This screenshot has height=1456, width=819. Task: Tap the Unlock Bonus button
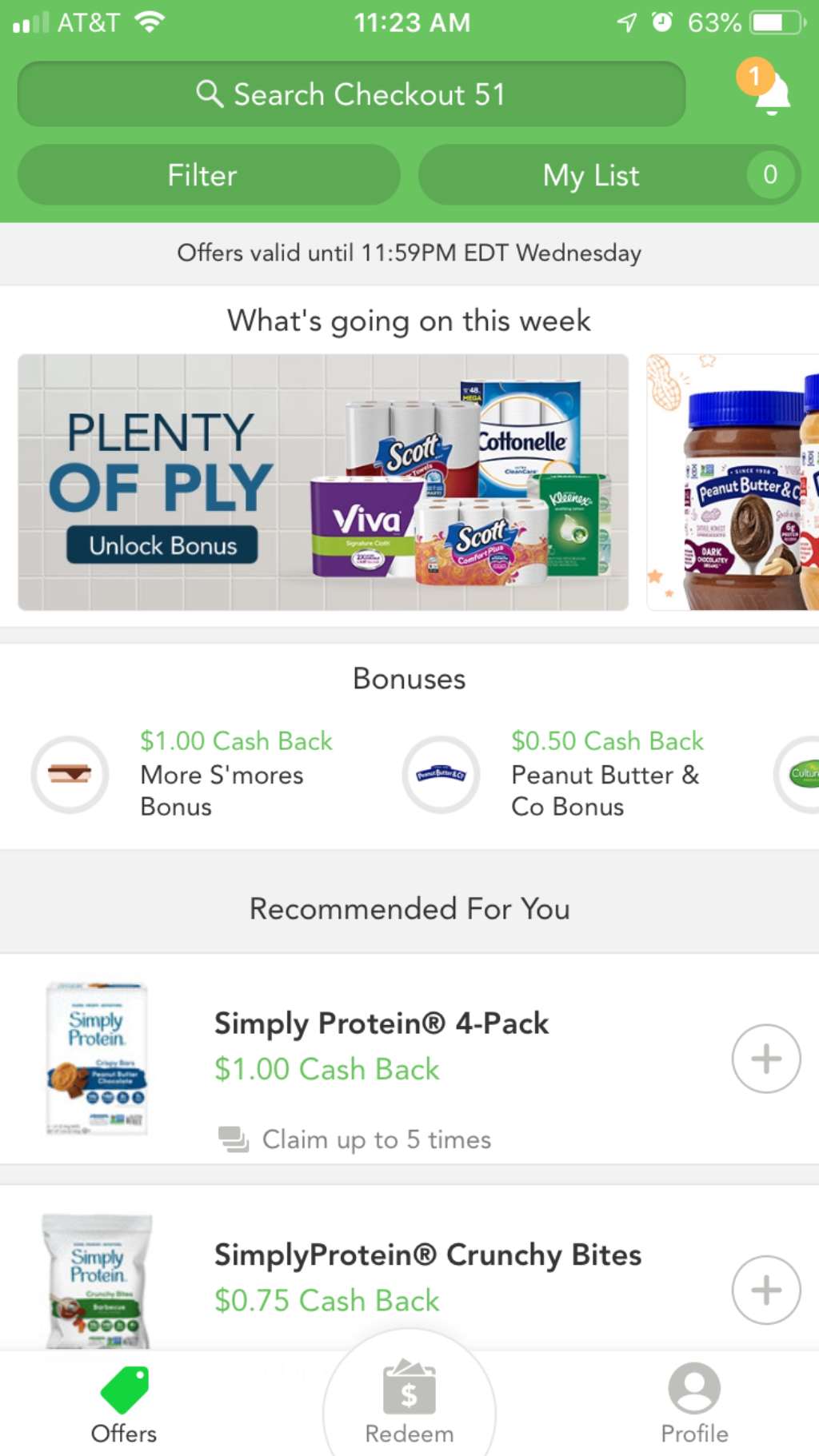[162, 545]
